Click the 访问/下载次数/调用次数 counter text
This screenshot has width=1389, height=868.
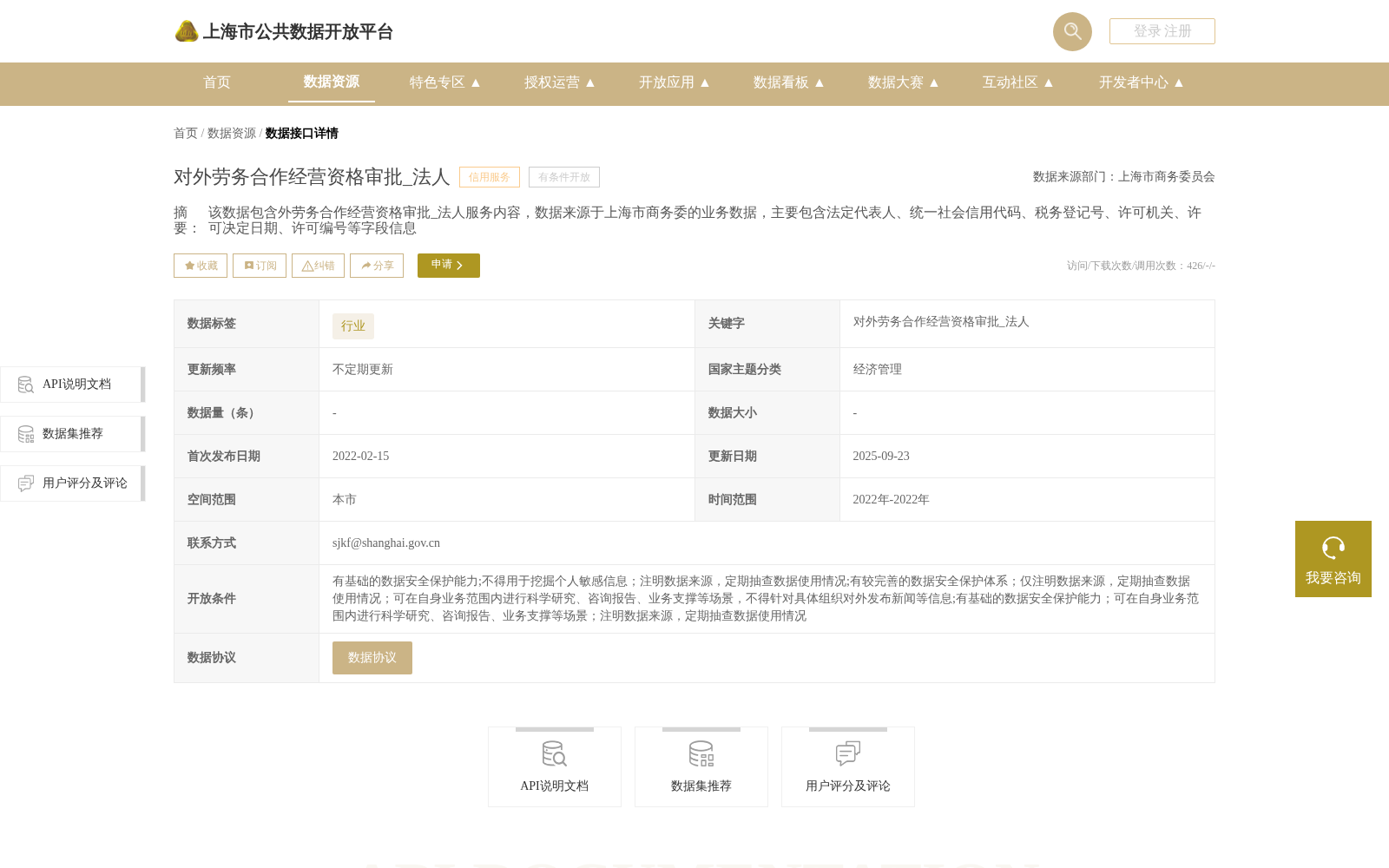coord(1141,266)
